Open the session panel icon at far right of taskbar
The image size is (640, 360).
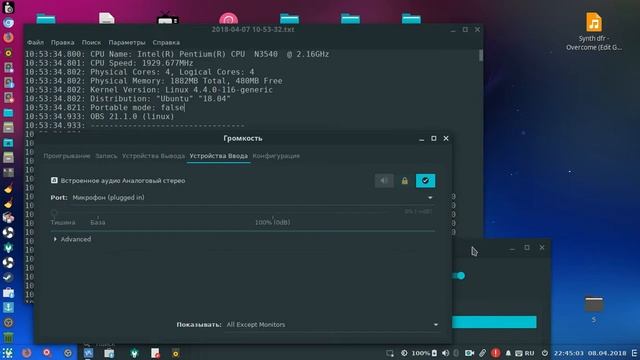(635, 353)
